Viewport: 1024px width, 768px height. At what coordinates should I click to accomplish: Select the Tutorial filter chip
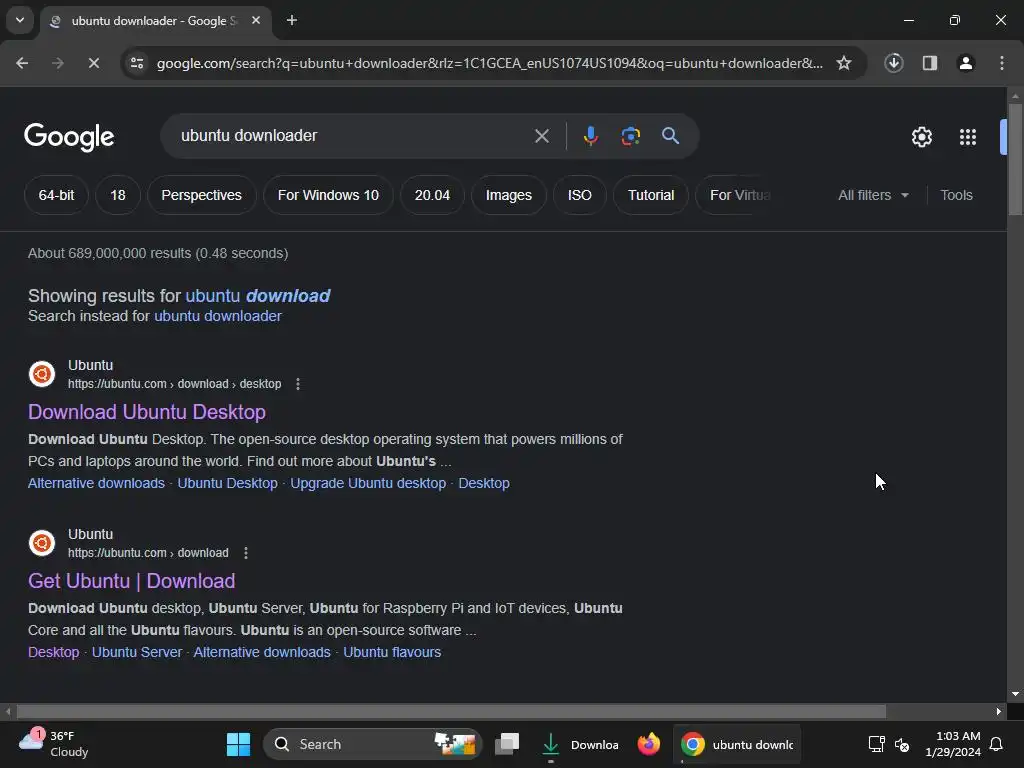point(650,195)
